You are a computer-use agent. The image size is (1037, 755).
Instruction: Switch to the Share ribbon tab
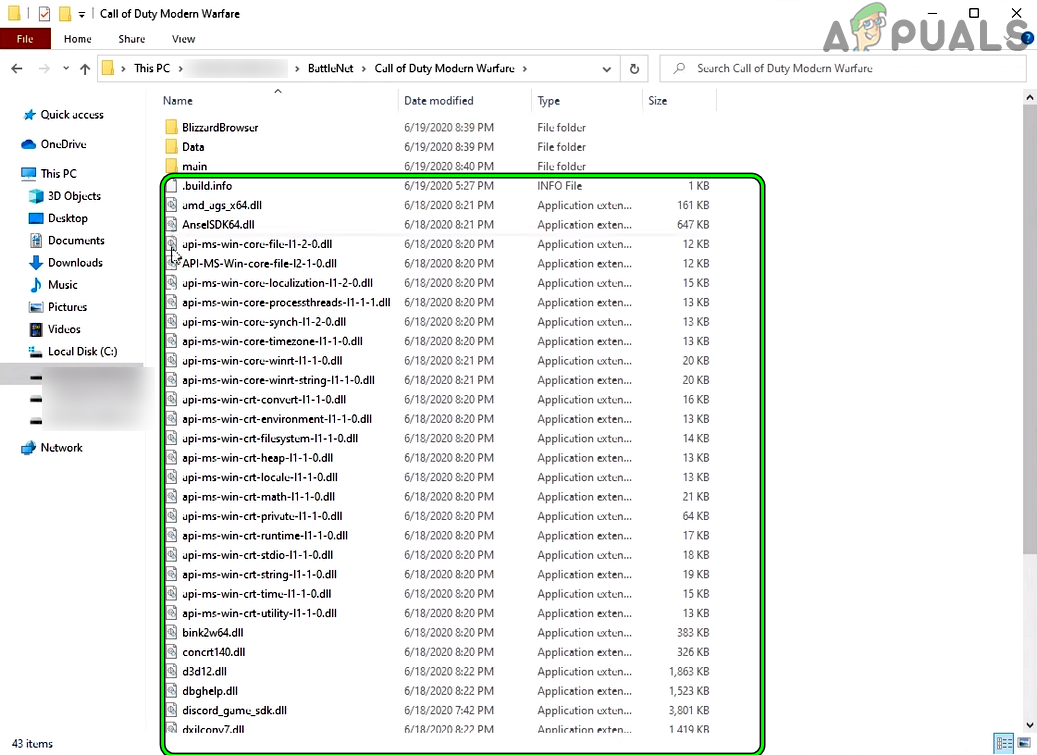[132, 39]
